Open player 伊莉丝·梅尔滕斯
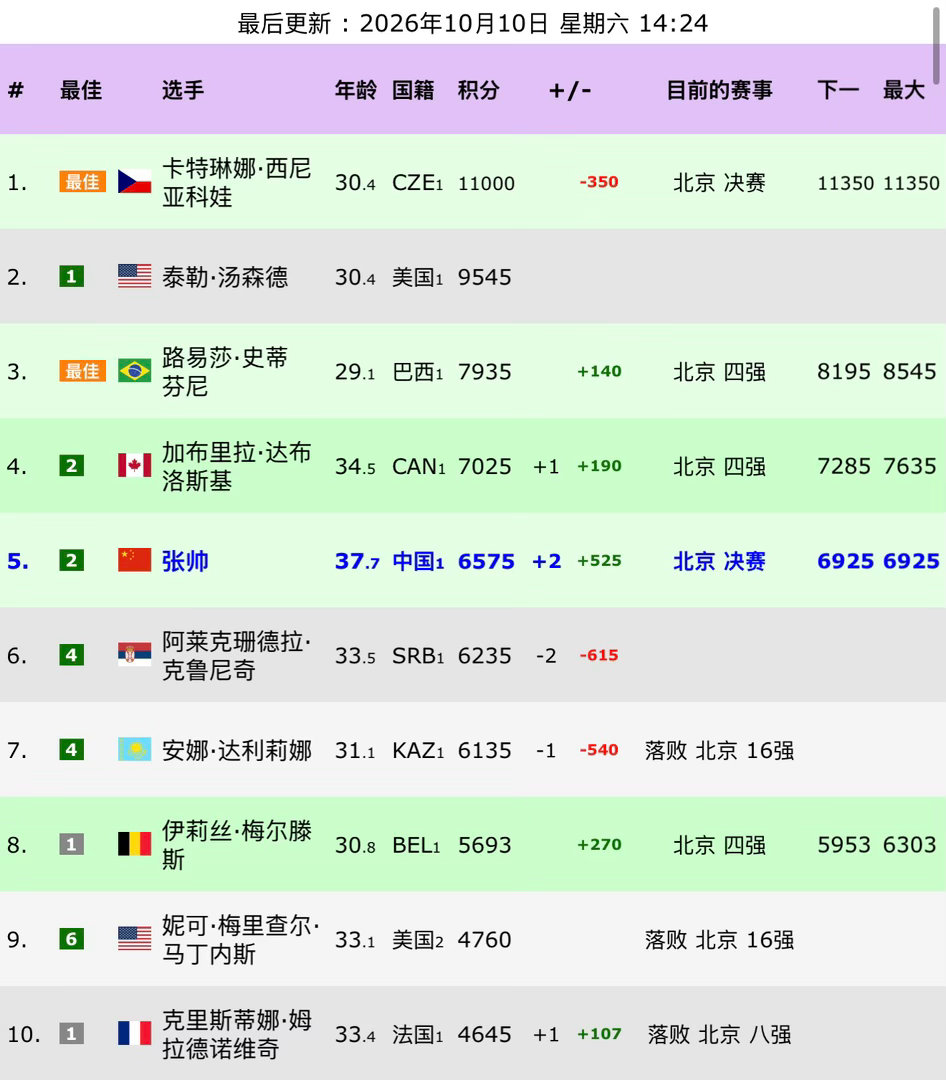Image resolution: width=946 pixels, height=1080 pixels. pyautogui.click(x=237, y=845)
